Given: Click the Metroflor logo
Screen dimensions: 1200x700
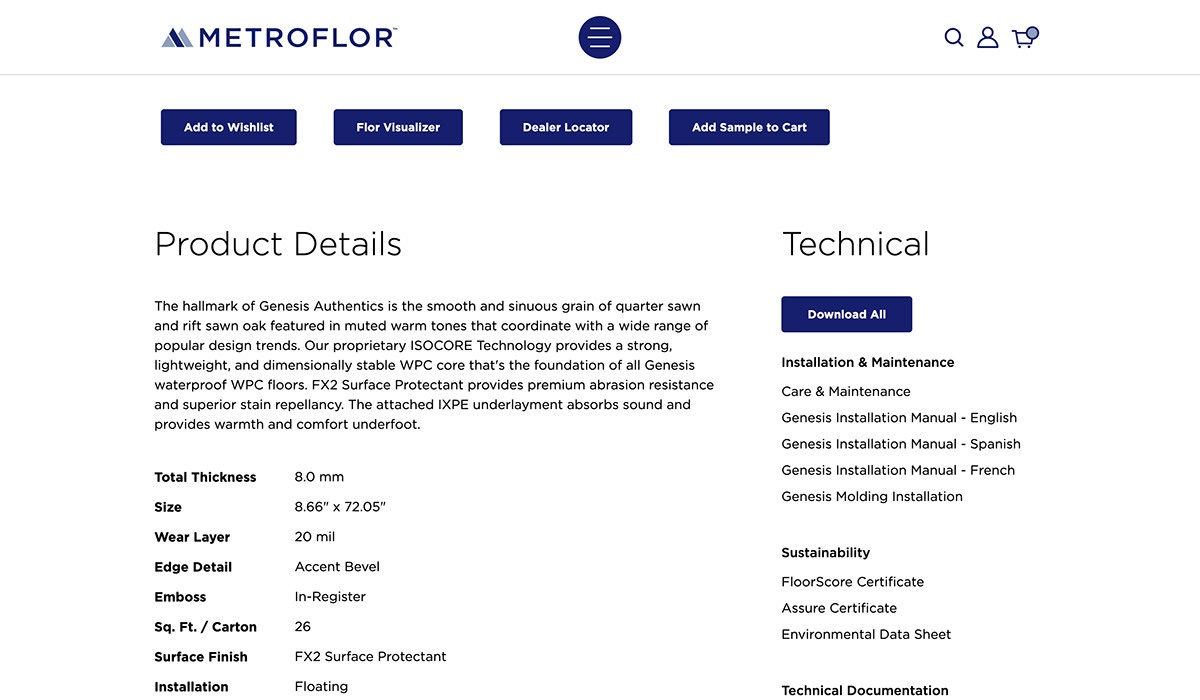Looking at the screenshot, I should pos(279,38).
